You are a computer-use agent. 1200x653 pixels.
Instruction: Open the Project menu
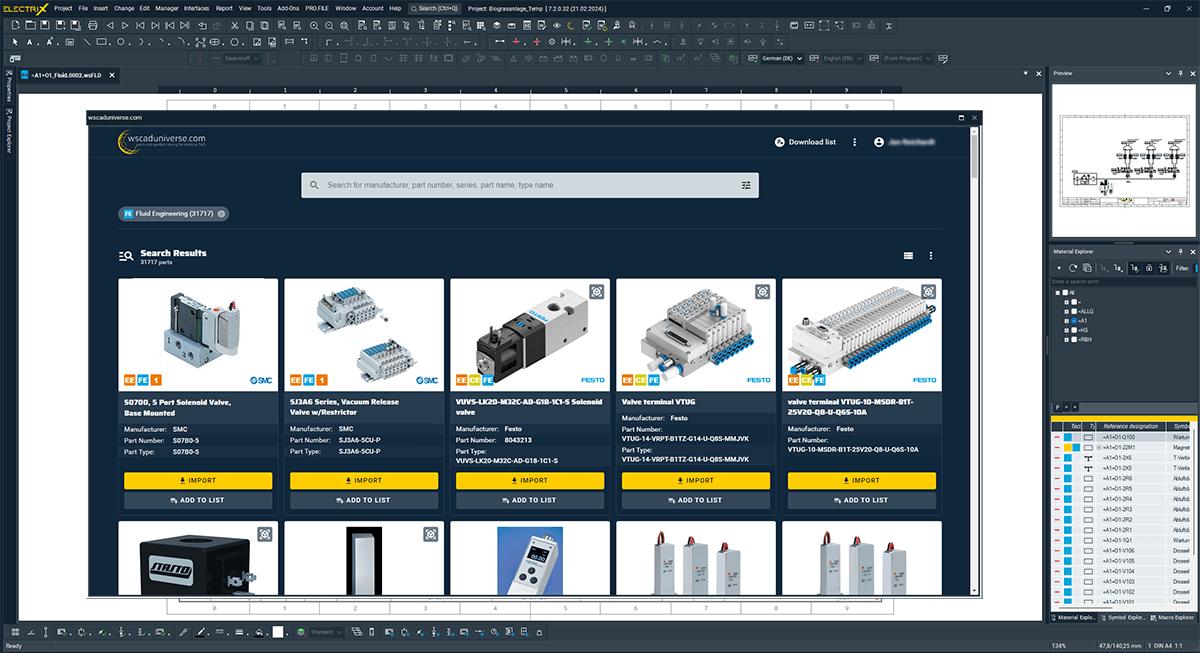(x=63, y=8)
